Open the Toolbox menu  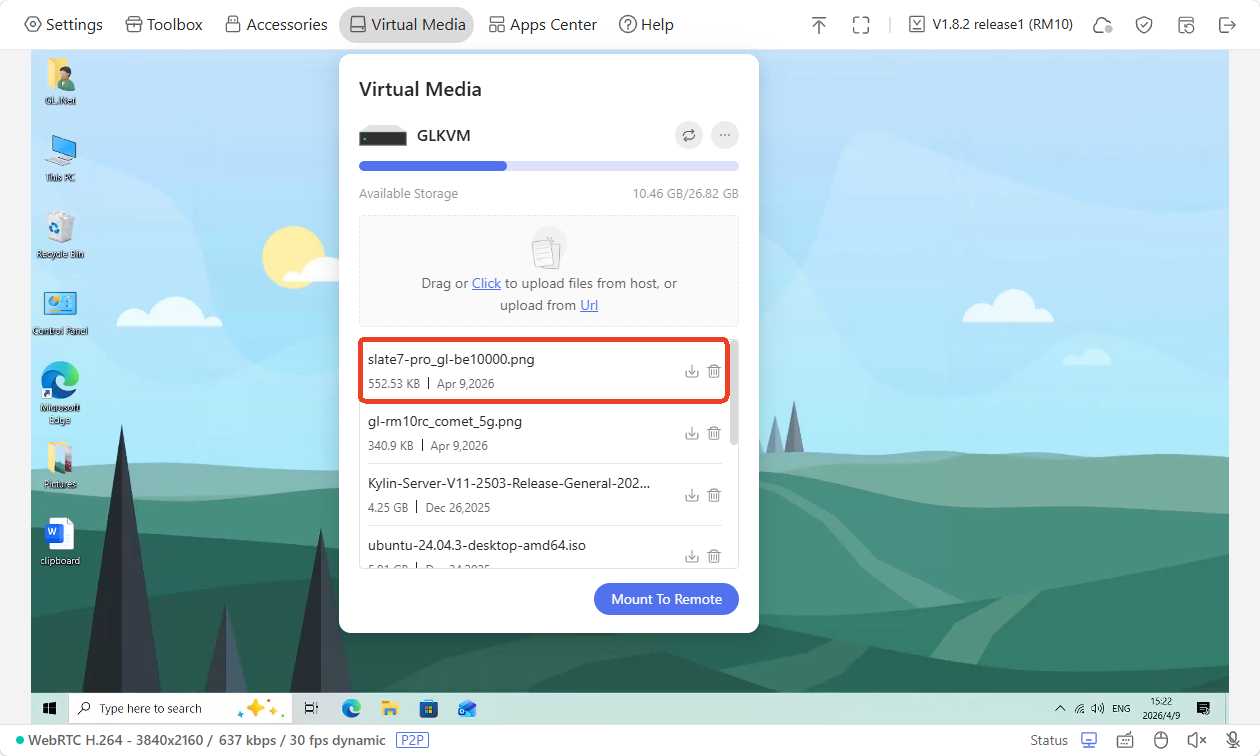pos(164,25)
